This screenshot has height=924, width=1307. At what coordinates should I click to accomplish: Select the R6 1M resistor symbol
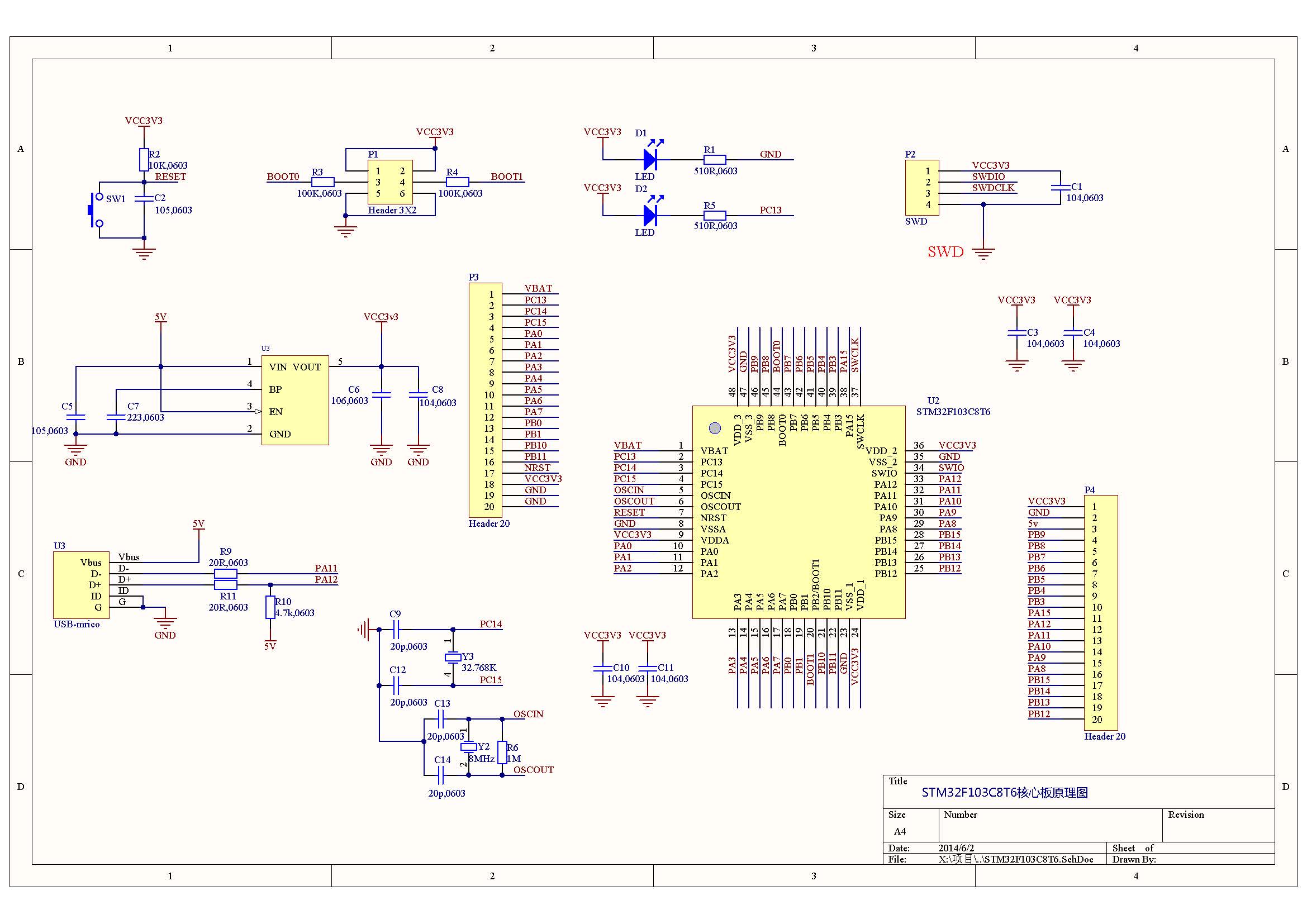coord(502,751)
